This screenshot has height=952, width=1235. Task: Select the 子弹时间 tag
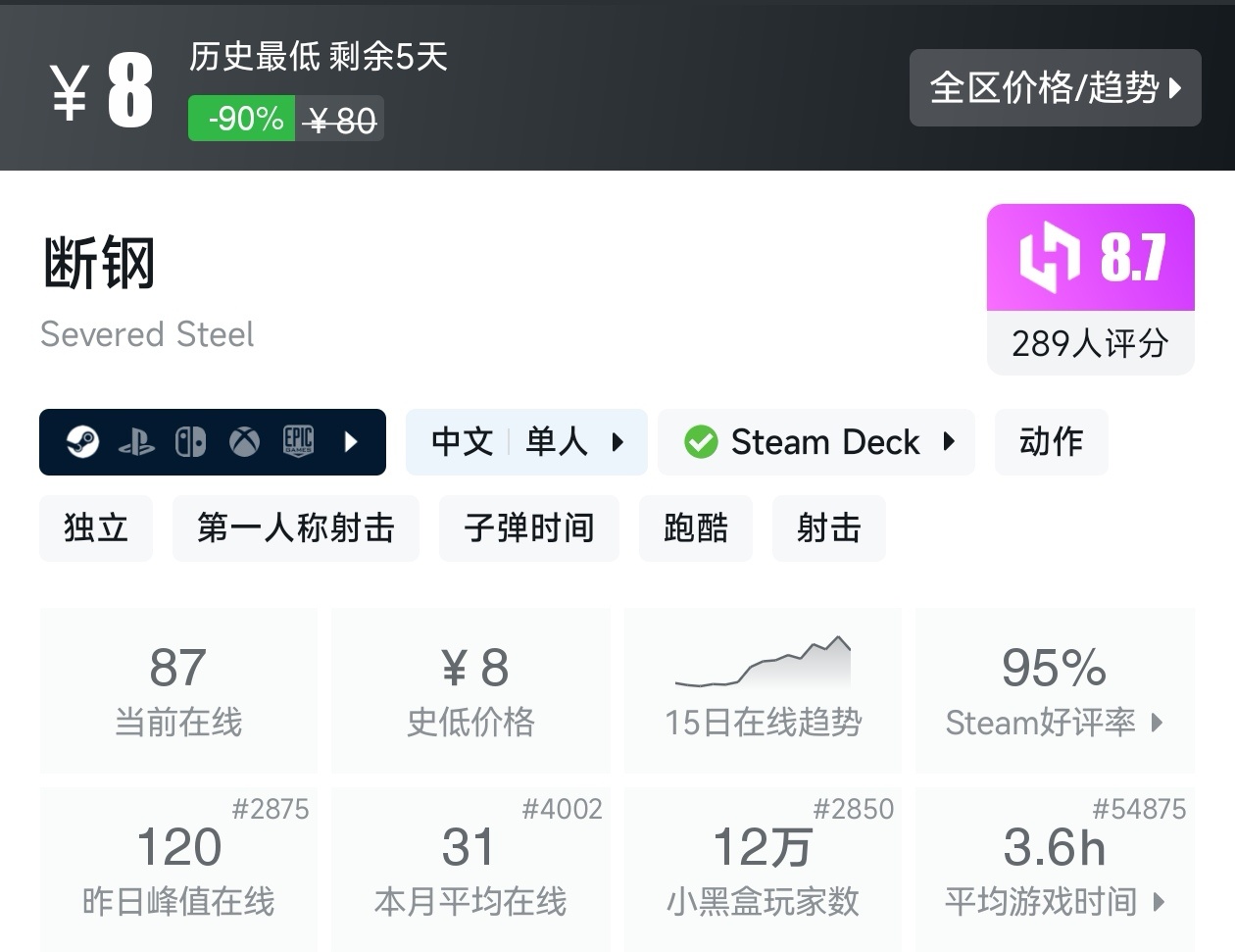click(529, 528)
